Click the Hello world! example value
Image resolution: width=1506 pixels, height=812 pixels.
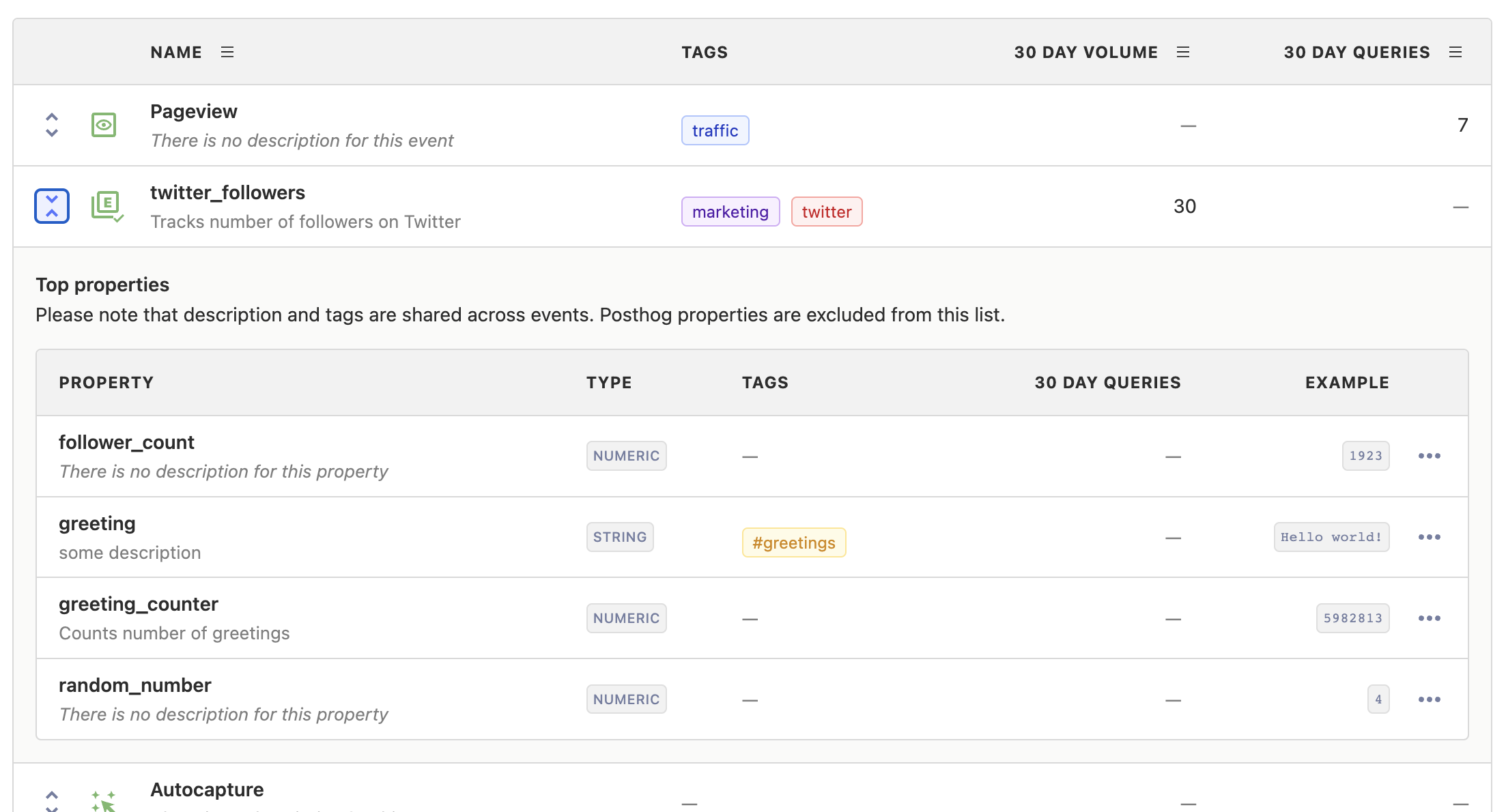pyautogui.click(x=1331, y=537)
